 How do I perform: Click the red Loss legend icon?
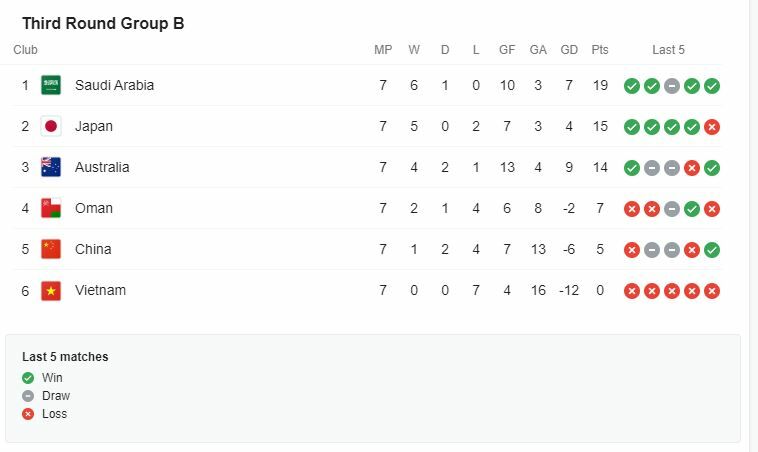click(28, 414)
